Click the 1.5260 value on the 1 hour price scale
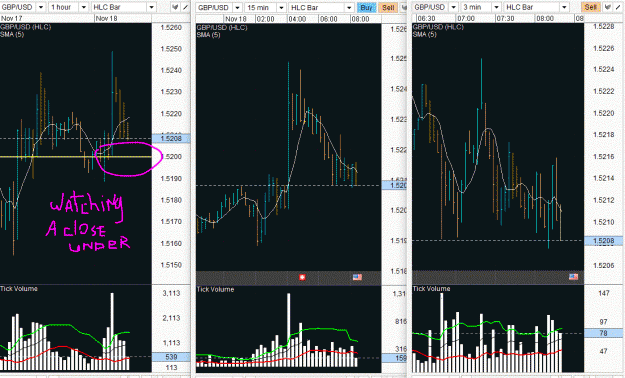 pyautogui.click(x=171, y=28)
